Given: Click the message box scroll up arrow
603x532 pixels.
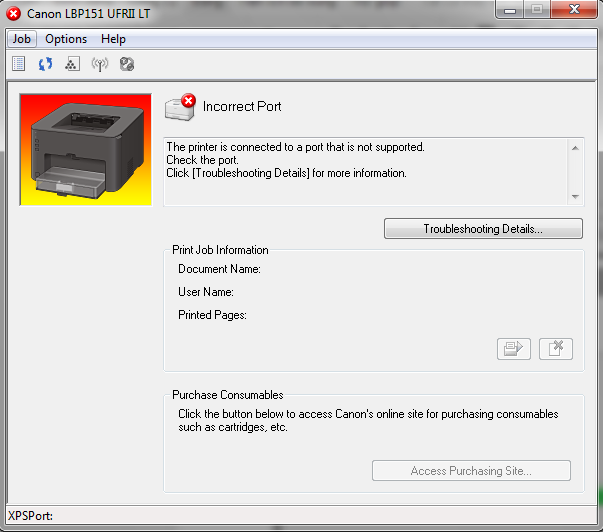Looking at the screenshot, I should coord(575,148).
